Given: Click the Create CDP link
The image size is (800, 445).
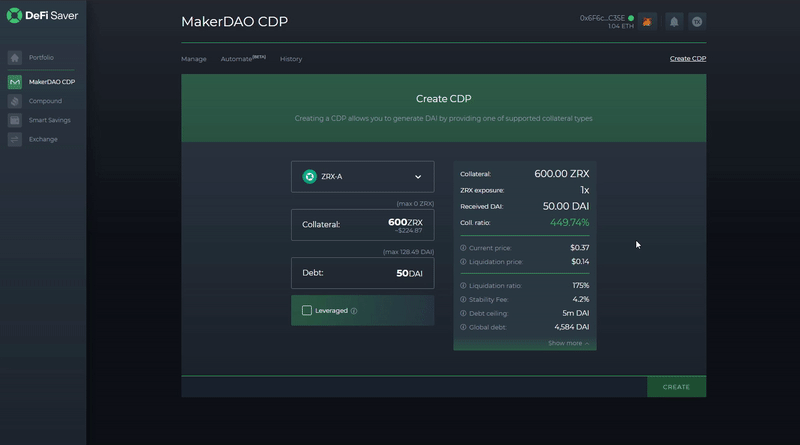Looking at the screenshot, I should point(688,59).
